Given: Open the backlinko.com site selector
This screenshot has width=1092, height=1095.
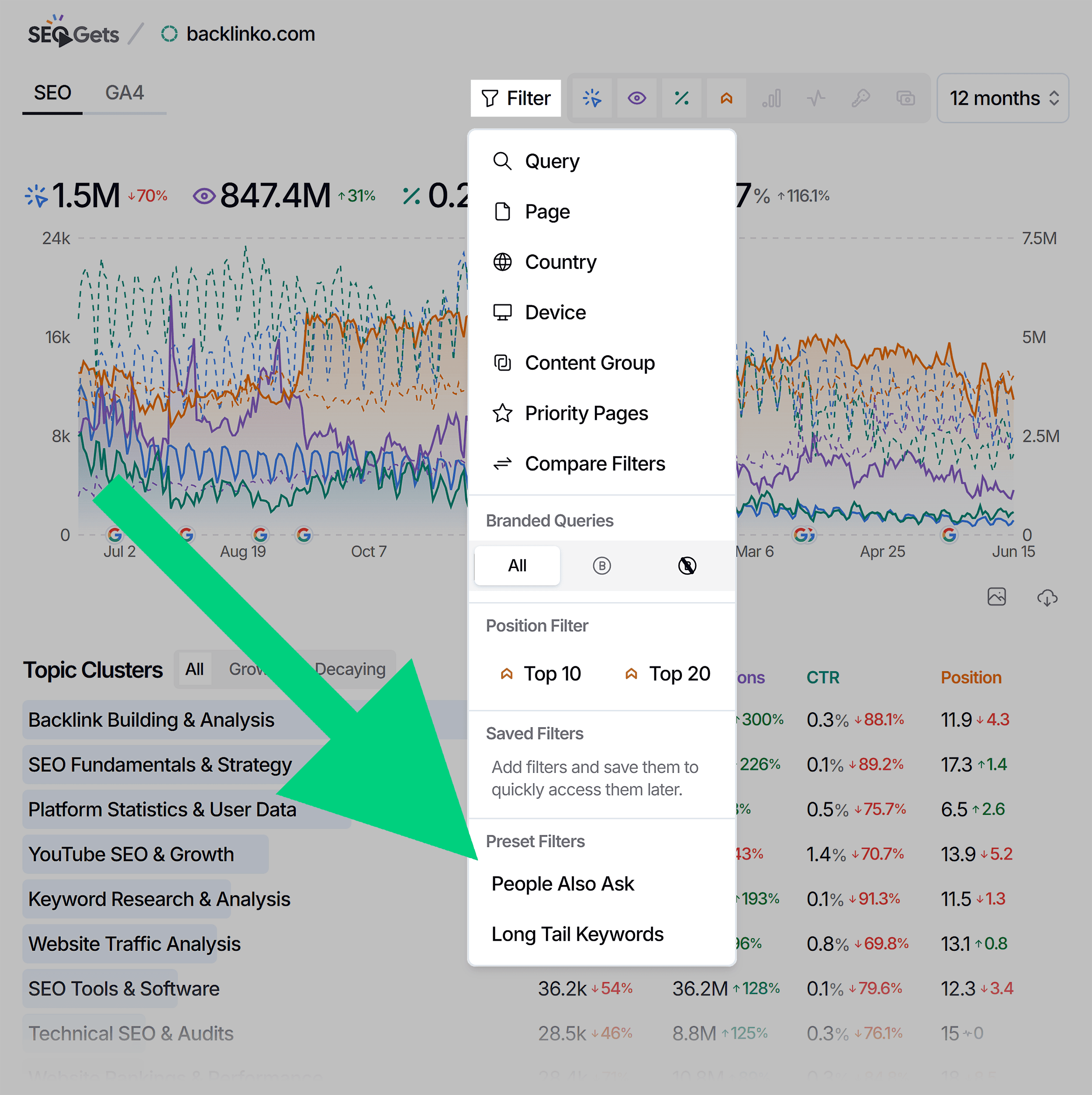Looking at the screenshot, I should coord(238,34).
